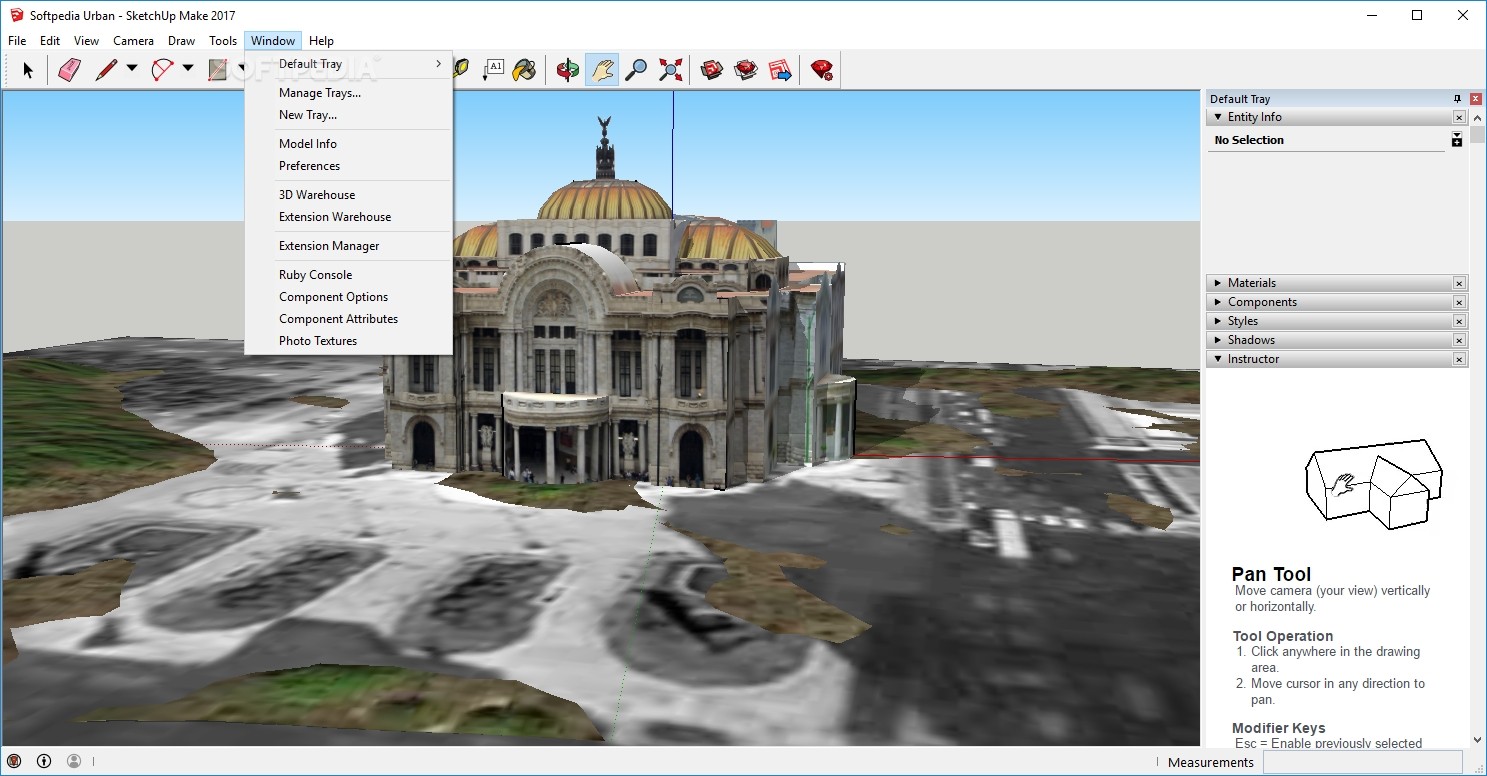Viewport: 1487px width, 776px height.
Task: Select the Paint Bucket tool
Action: tap(524, 70)
